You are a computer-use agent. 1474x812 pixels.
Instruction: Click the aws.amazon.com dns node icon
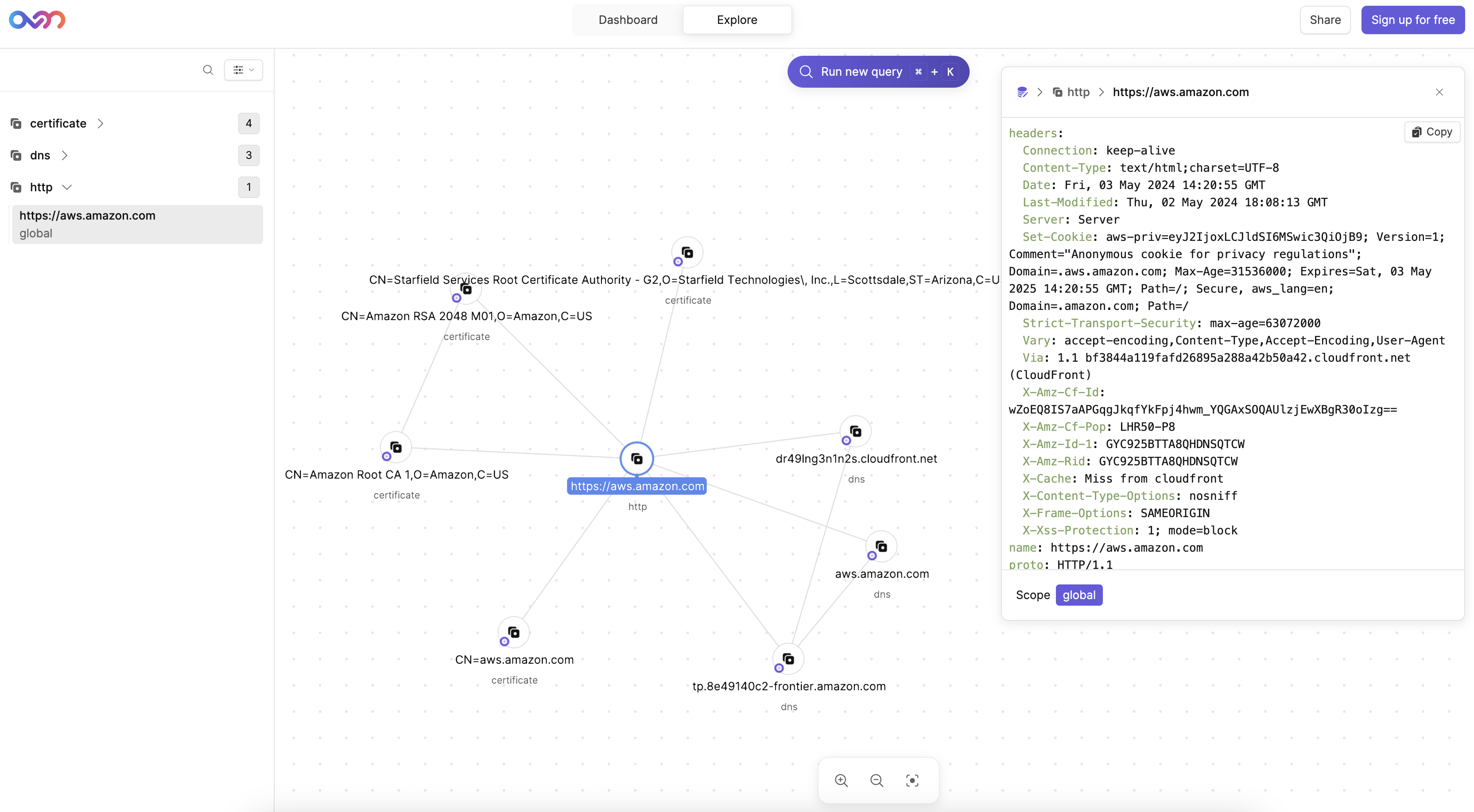tap(881, 547)
